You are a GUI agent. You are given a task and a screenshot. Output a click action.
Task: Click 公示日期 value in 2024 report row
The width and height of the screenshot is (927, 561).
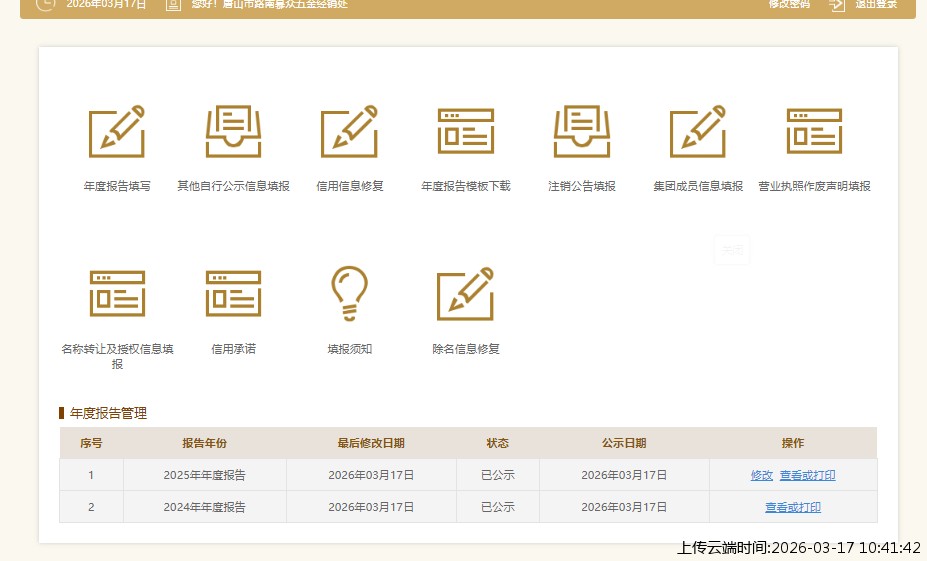pyautogui.click(x=624, y=507)
